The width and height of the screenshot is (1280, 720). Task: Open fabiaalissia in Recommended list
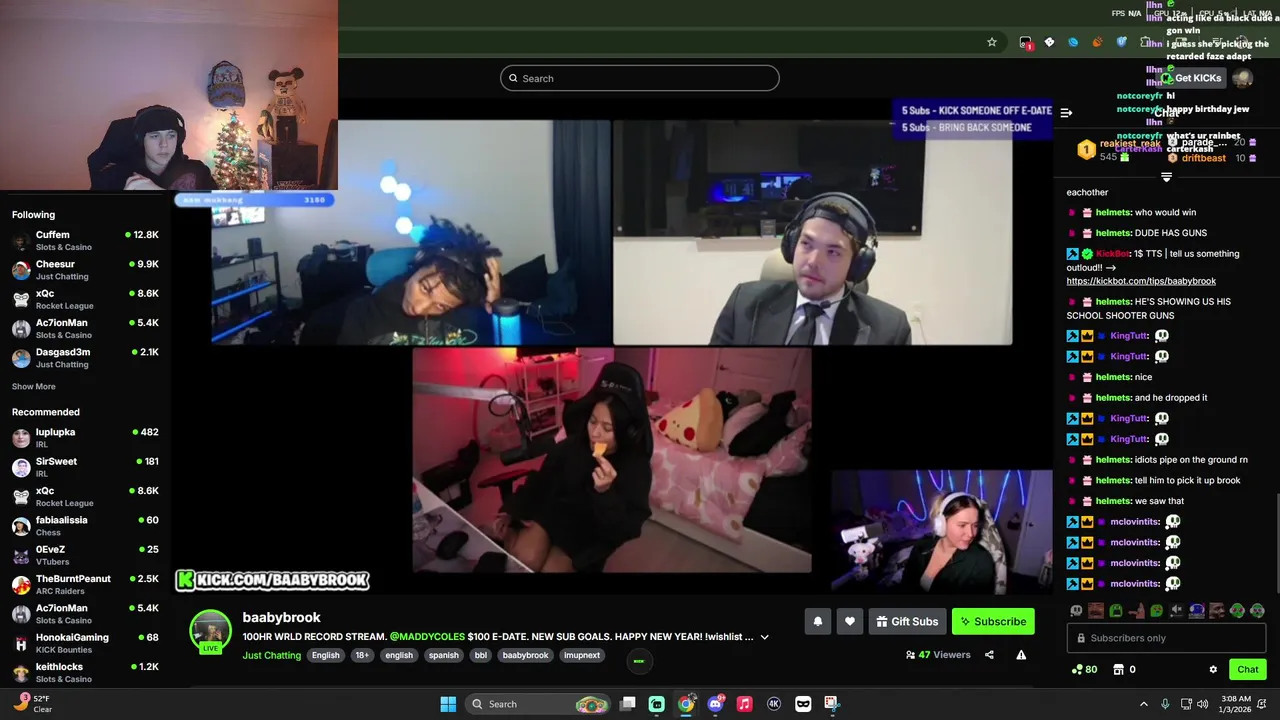coord(85,526)
